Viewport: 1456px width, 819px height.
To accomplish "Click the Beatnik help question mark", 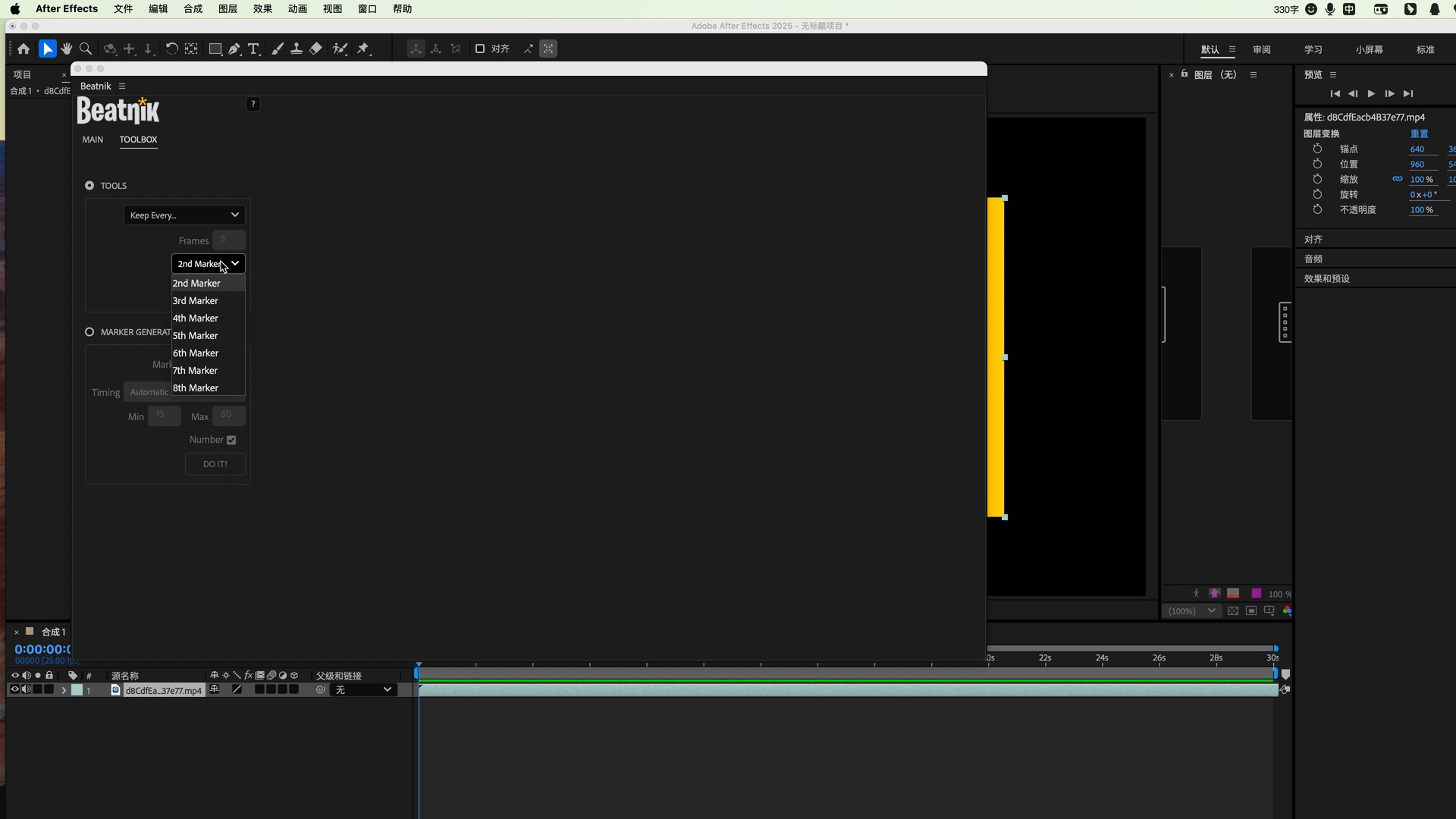I will [x=253, y=104].
